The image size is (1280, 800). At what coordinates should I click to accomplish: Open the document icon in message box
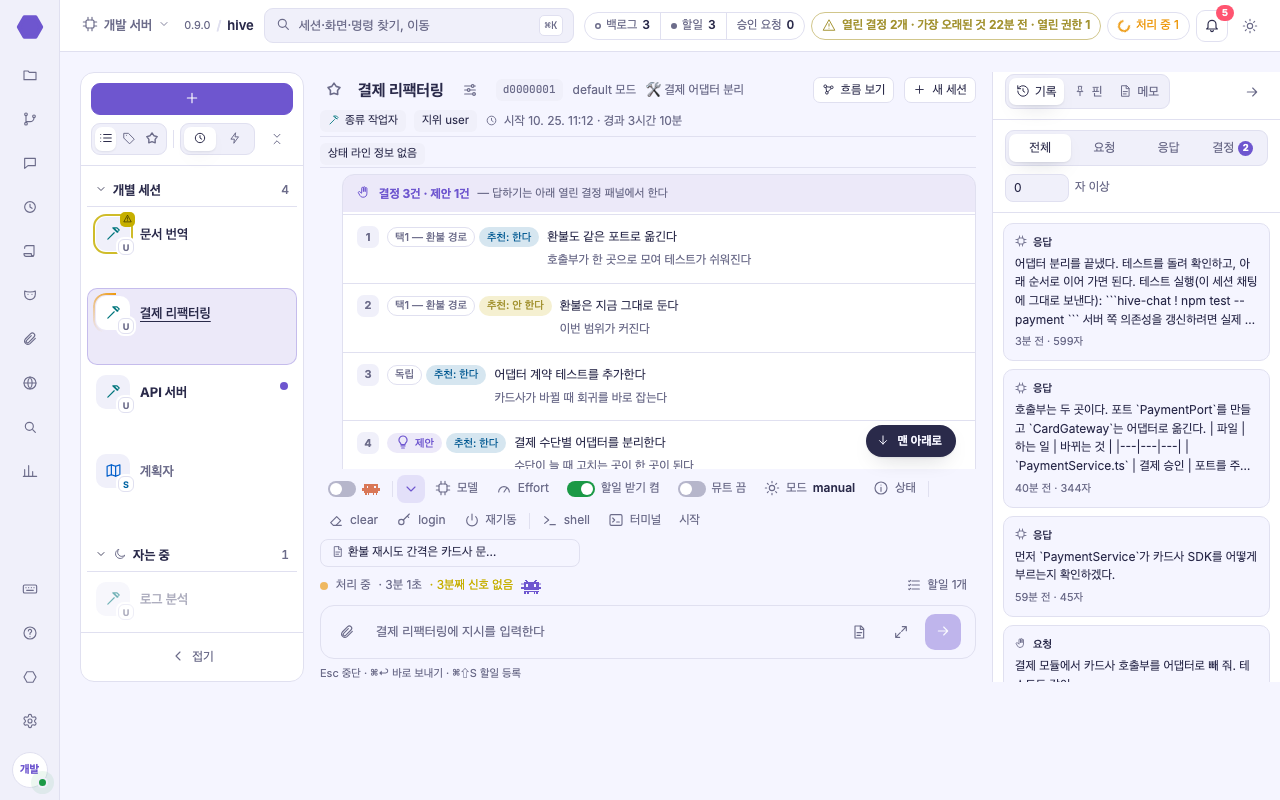click(x=859, y=632)
